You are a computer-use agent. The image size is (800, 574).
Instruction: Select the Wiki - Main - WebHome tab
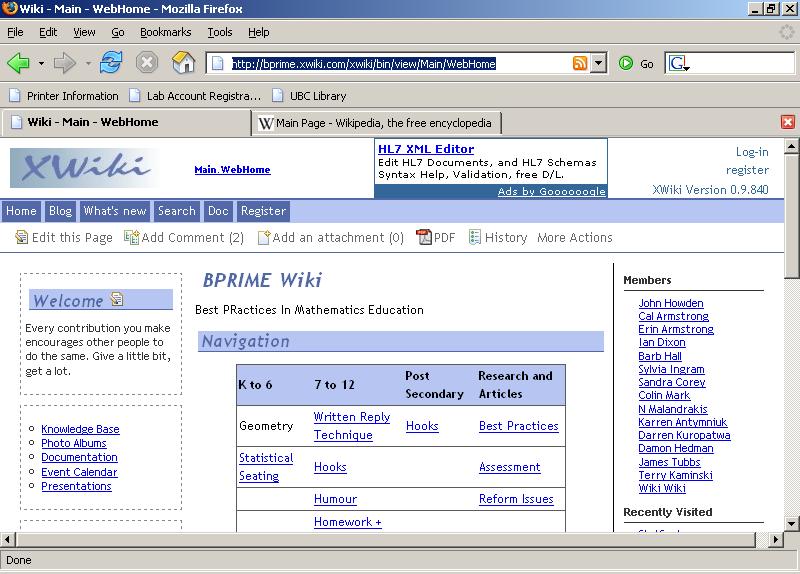tap(126, 122)
